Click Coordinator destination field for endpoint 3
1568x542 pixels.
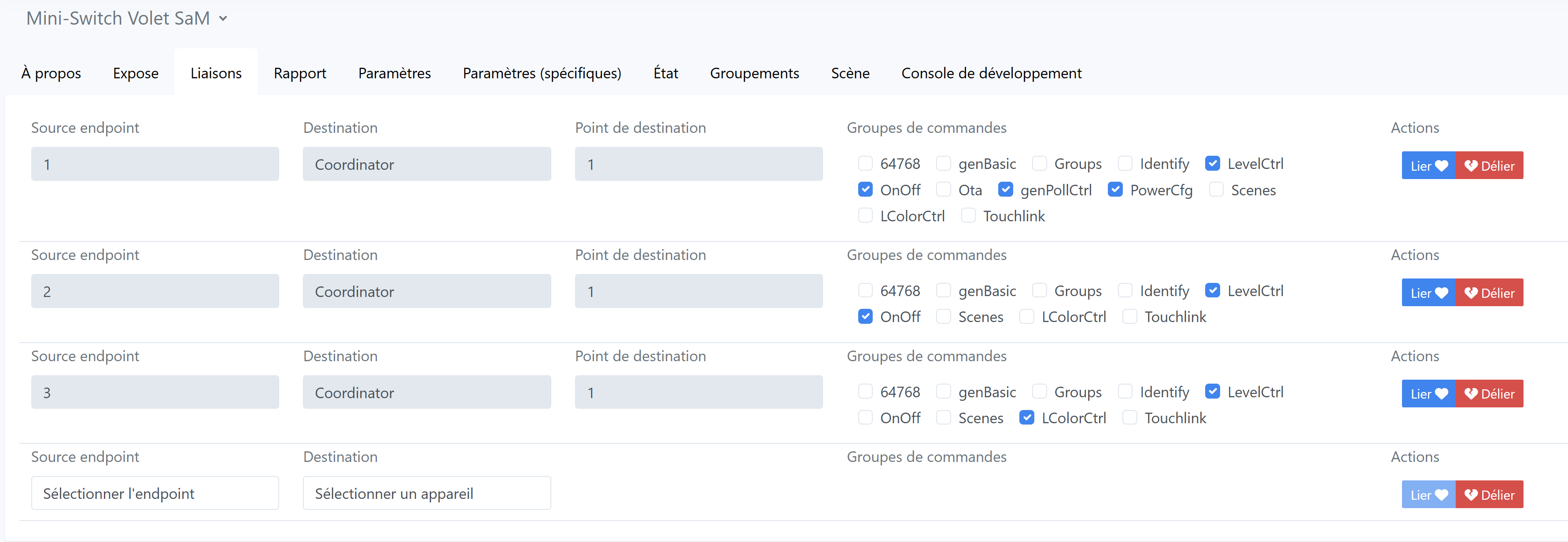pyautogui.click(x=427, y=392)
